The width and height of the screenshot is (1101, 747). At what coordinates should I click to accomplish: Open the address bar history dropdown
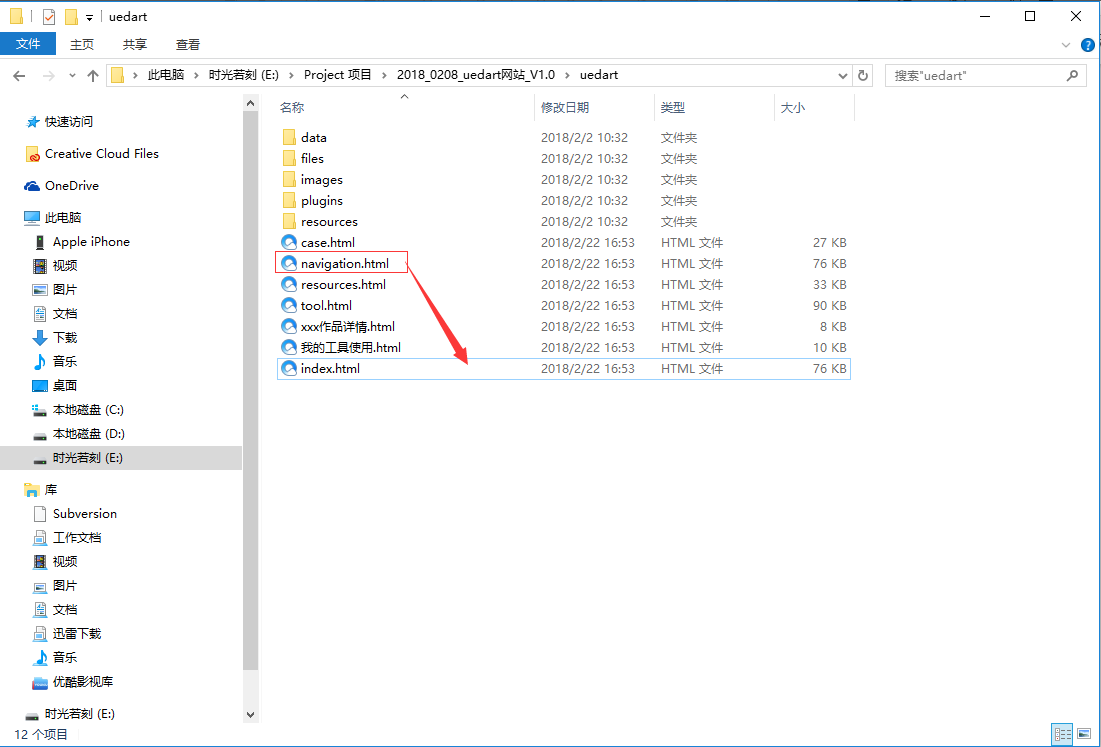[x=843, y=75]
